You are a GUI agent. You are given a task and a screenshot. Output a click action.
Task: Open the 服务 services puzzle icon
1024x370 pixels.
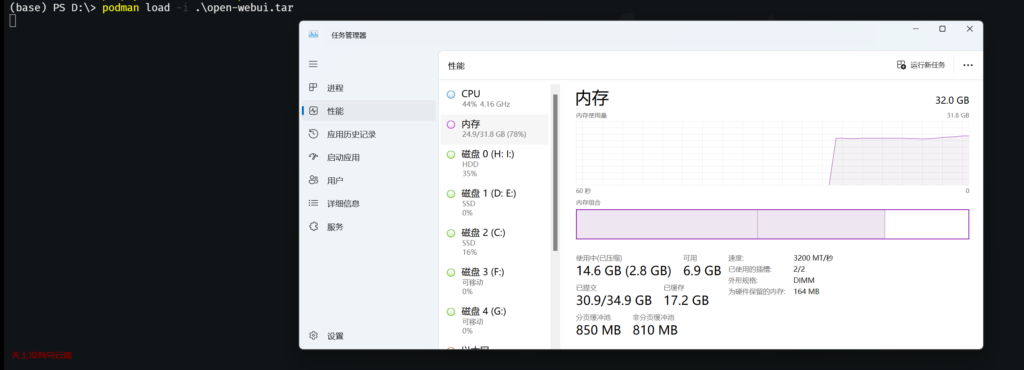click(313, 226)
